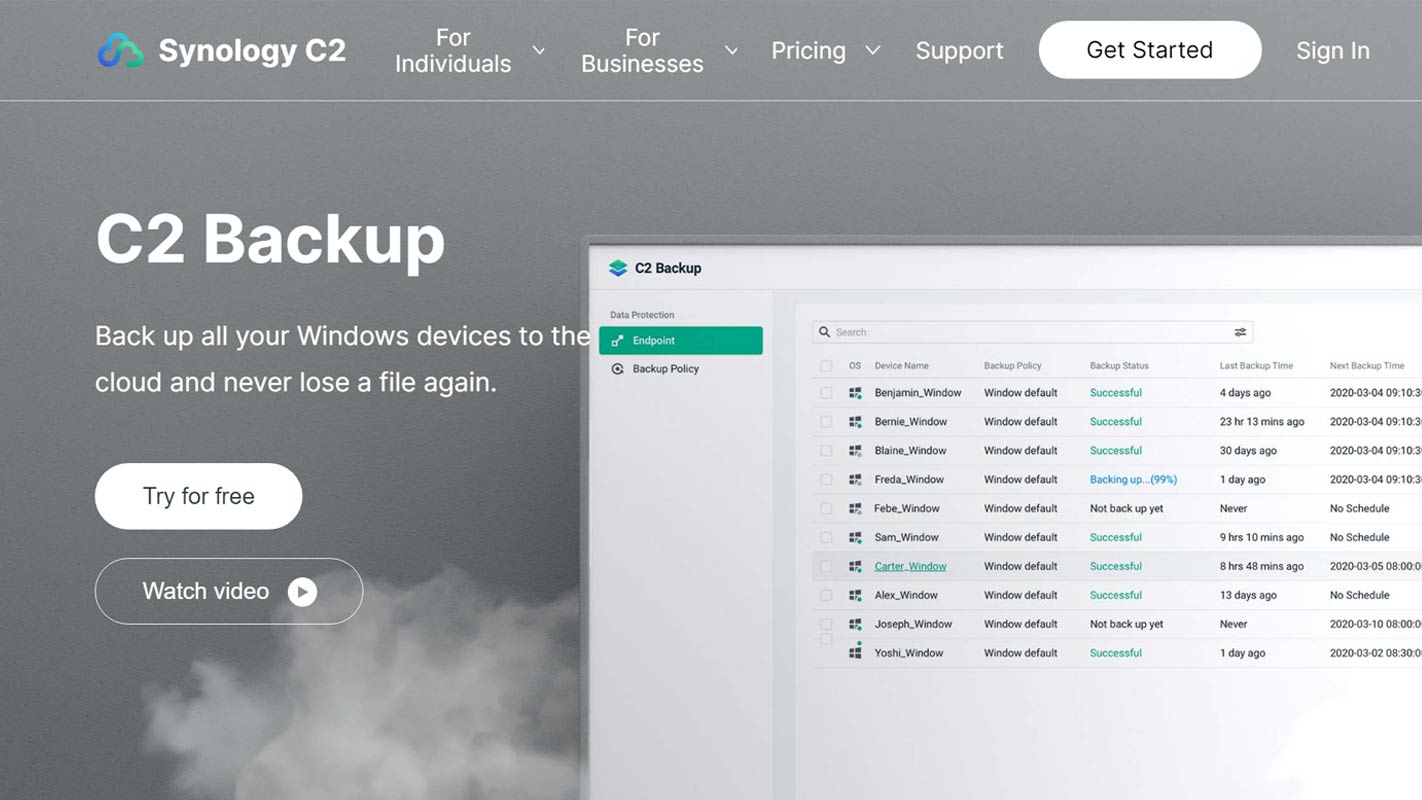Image resolution: width=1422 pixels, height=800 pixels.
Task: Check the Sam_Window row checkbox
Action: point(826,538)
